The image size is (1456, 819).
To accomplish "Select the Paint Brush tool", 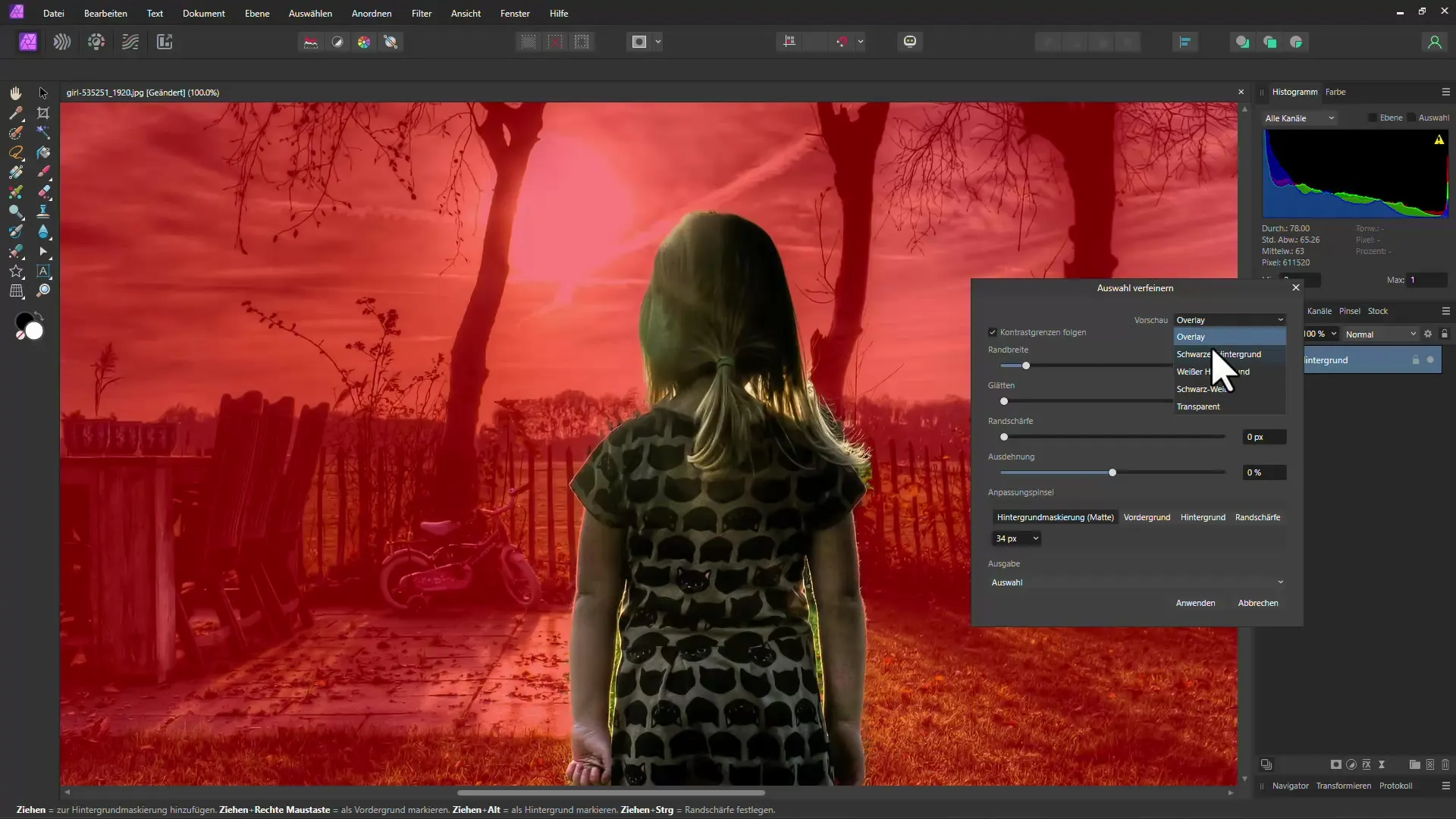I will click(43, 172).
